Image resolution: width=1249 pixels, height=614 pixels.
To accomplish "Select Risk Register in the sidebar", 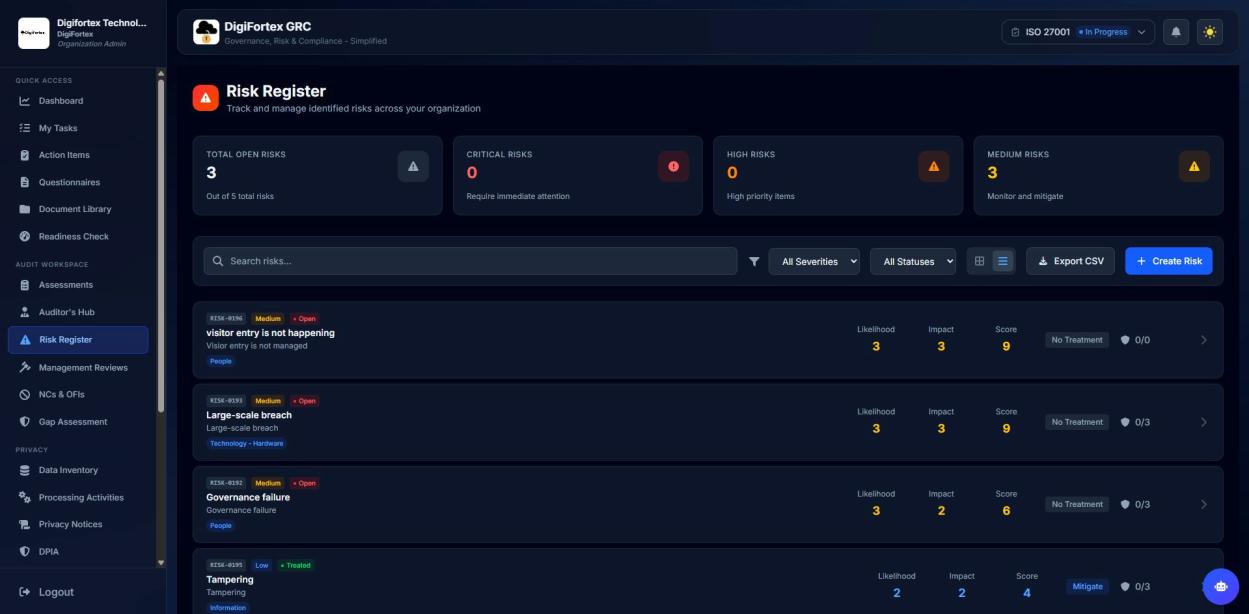I will click(x=78, y=340).
